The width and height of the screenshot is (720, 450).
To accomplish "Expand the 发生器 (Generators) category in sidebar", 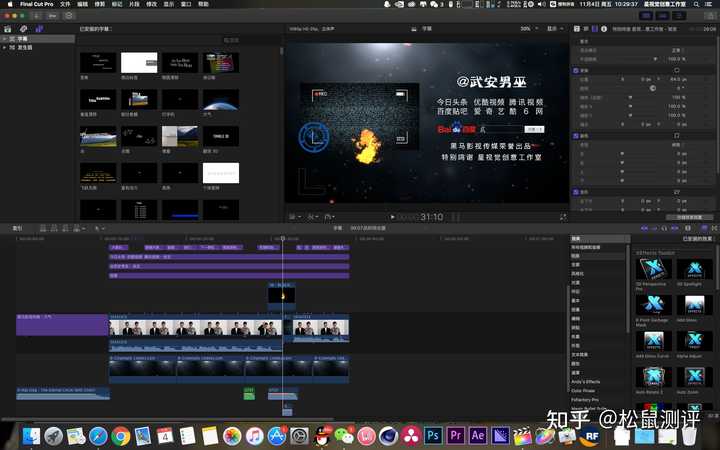I will (4, 47).
